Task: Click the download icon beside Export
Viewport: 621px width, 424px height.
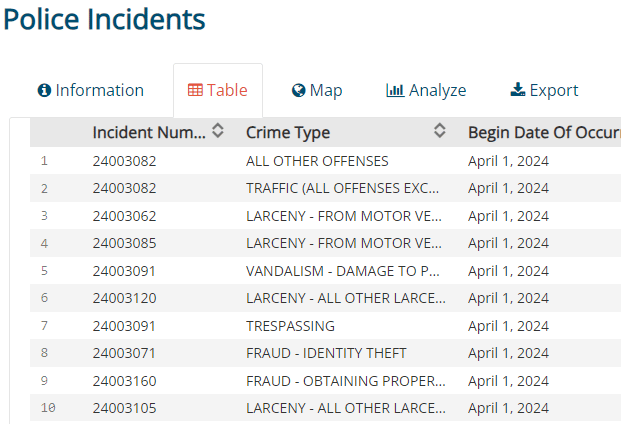Action: 517,90
